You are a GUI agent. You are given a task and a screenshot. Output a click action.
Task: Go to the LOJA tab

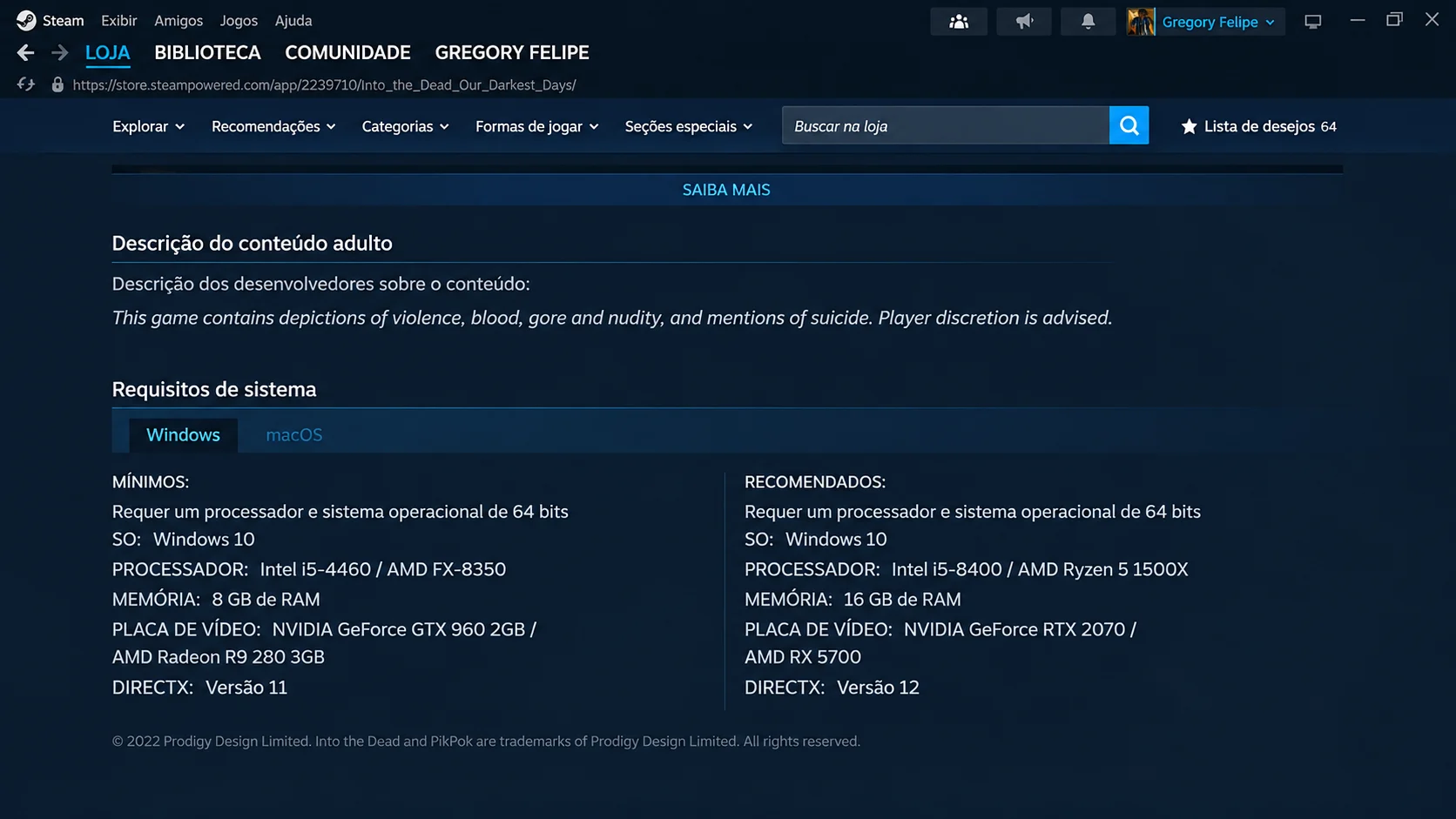(x=108, y=53)
